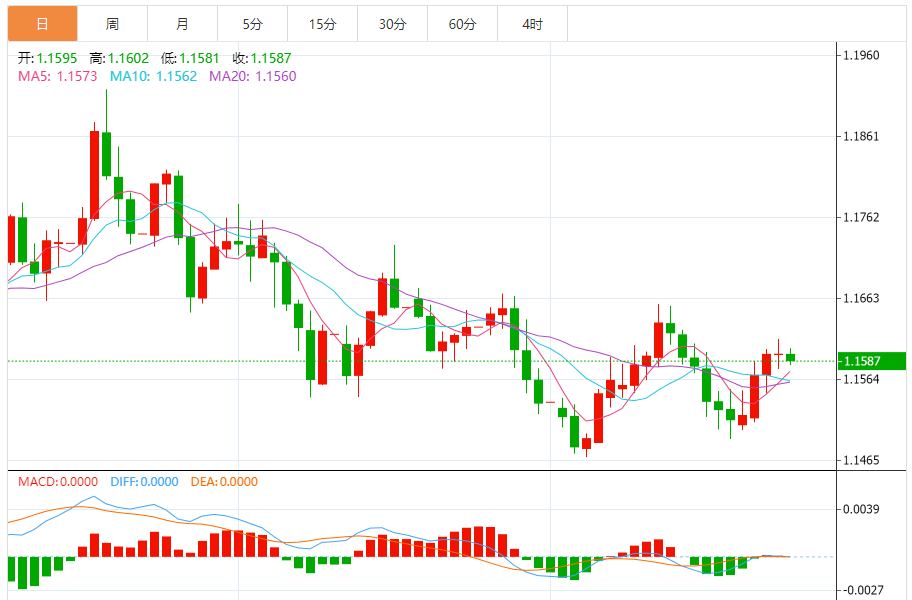Open the 15分 timeframe tab
This screenshot has height=600, width=912.
coord(322,24)
